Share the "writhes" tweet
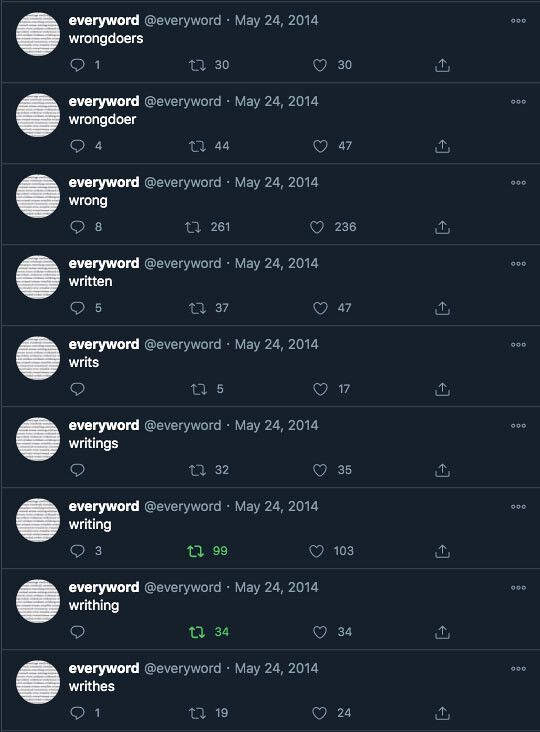Screen dimensions: 540x732 pyautogui.click(x=442, y=713)
